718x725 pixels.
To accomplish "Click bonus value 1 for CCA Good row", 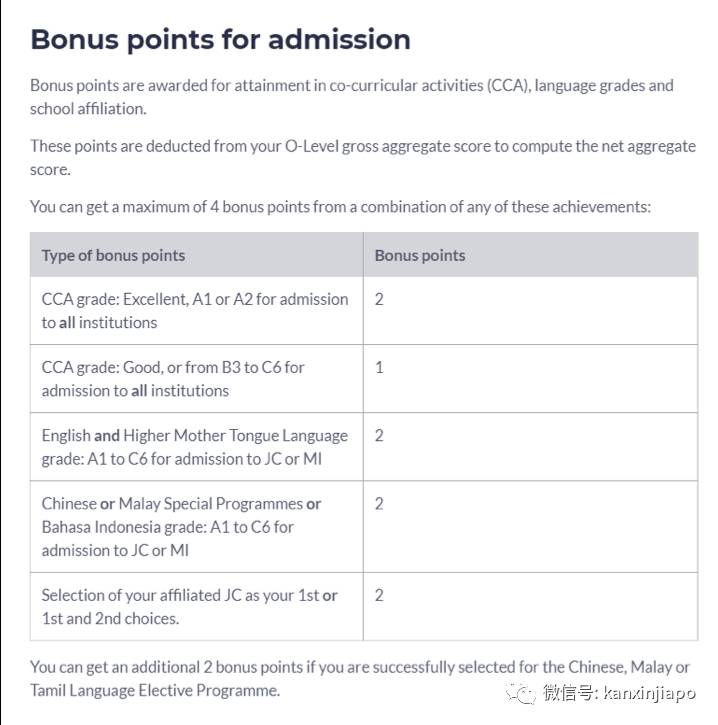I will click(x=379, y=367).
